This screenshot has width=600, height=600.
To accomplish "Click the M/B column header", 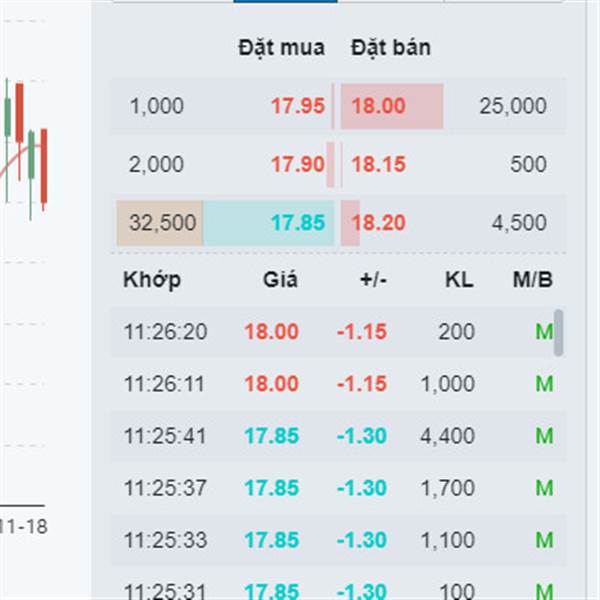I will [x=532, y=280].
